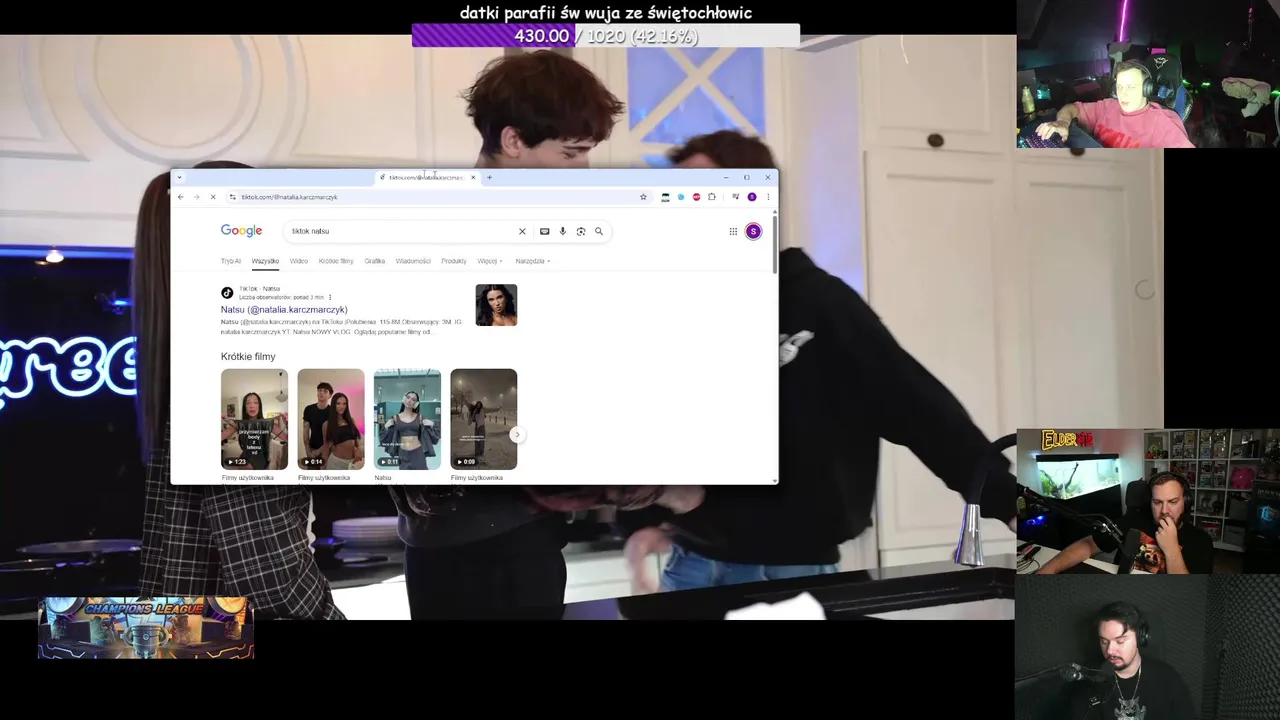Open the three-dot menu beside TikTok result
The width and height of the screenshot is (1280, 720).
[330, 297]
